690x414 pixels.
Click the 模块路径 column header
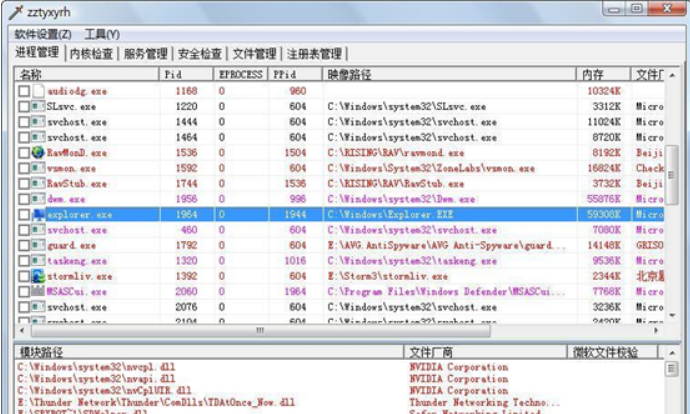209,352
